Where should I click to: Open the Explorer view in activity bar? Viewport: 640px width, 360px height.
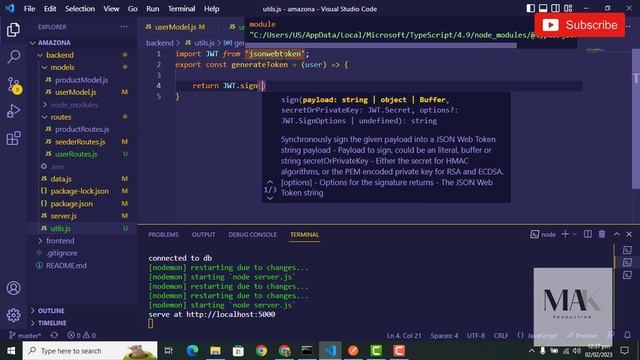pyautogui.click(x=13, y=30)
